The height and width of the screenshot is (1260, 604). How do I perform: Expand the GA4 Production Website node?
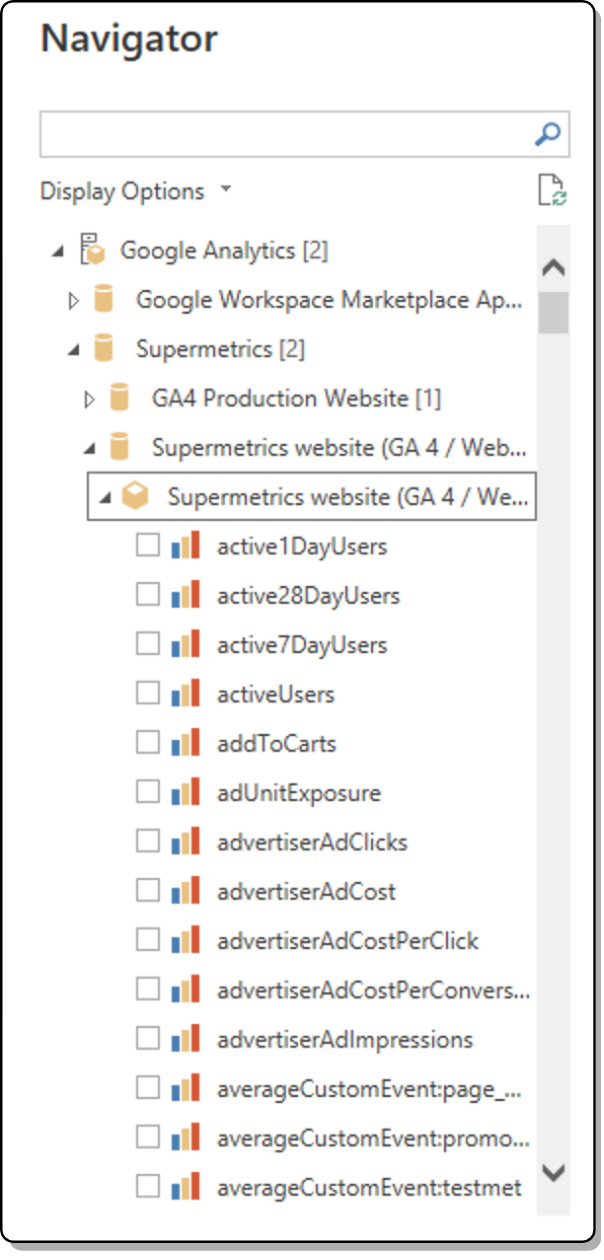pos(89,399)
